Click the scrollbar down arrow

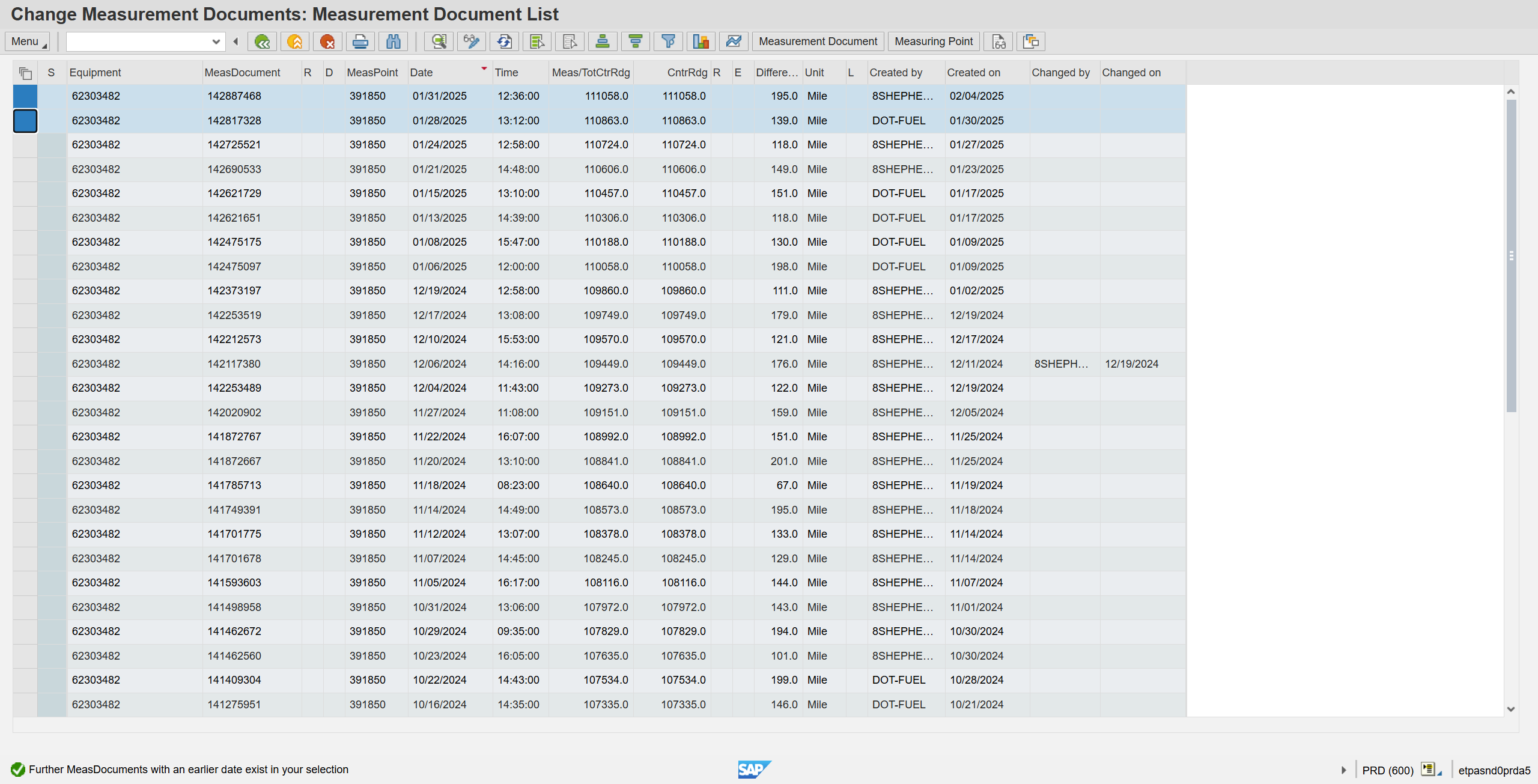(x=1511, y=710)
